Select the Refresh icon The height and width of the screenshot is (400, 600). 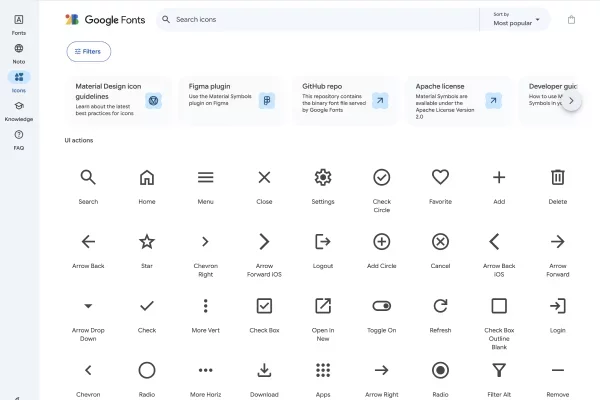coord(440,306)
